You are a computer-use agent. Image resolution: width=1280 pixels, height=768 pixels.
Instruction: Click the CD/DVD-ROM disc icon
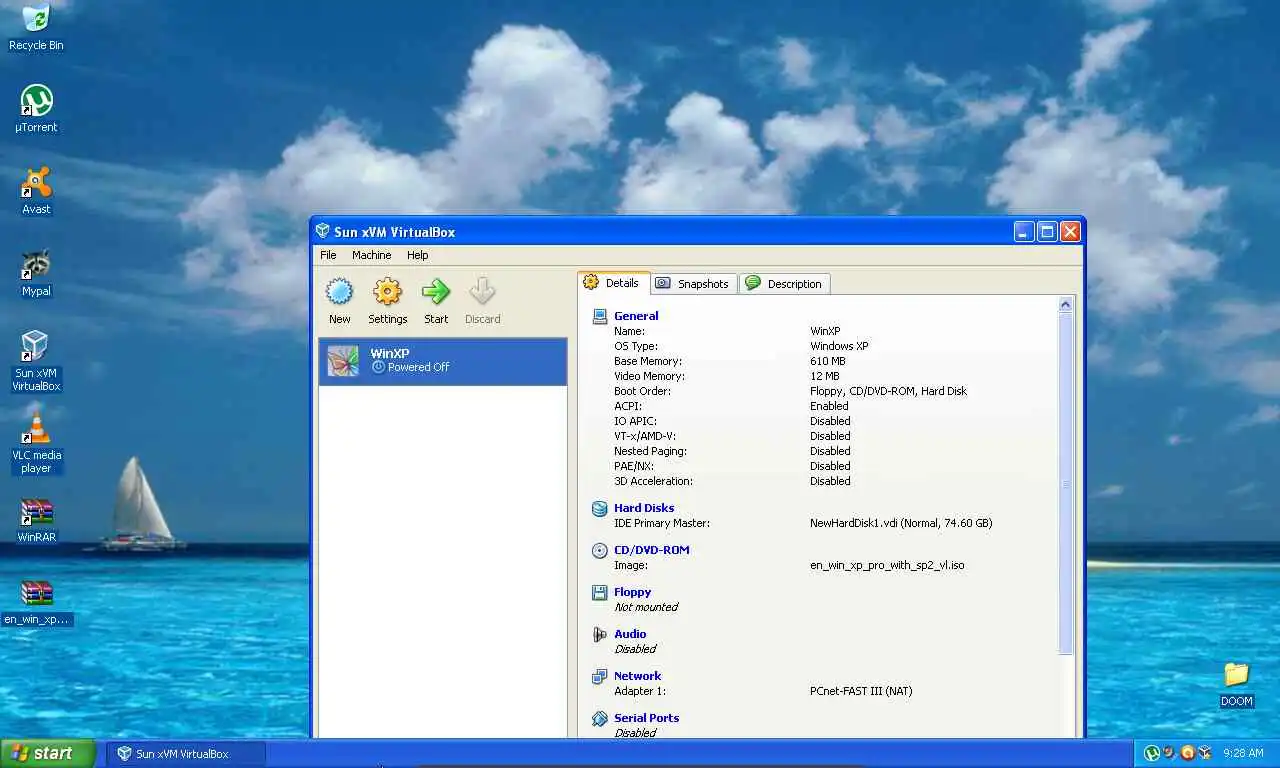(x=600, y=550)
